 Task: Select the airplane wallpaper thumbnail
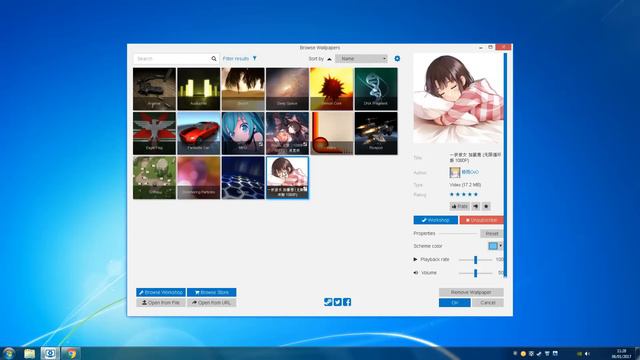(x=154, y=89)
